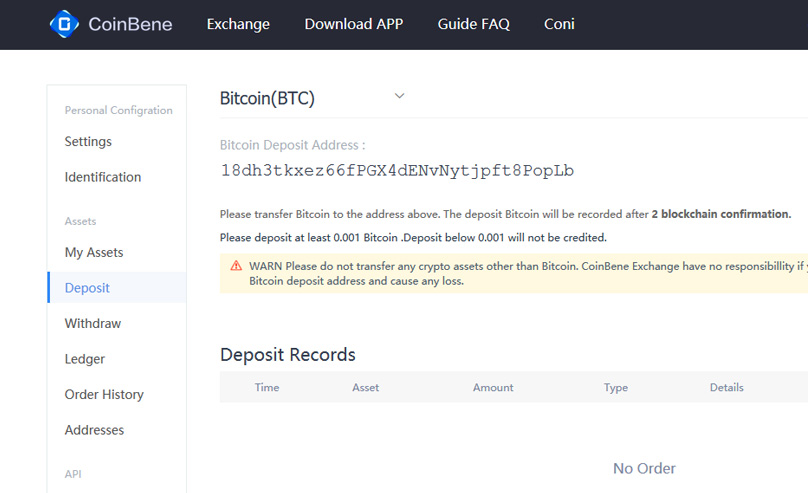The width and height of the screenshot is (808, 493).
Task: Click the Bitcoin Deposit Address label
Action: coord(292,145)
